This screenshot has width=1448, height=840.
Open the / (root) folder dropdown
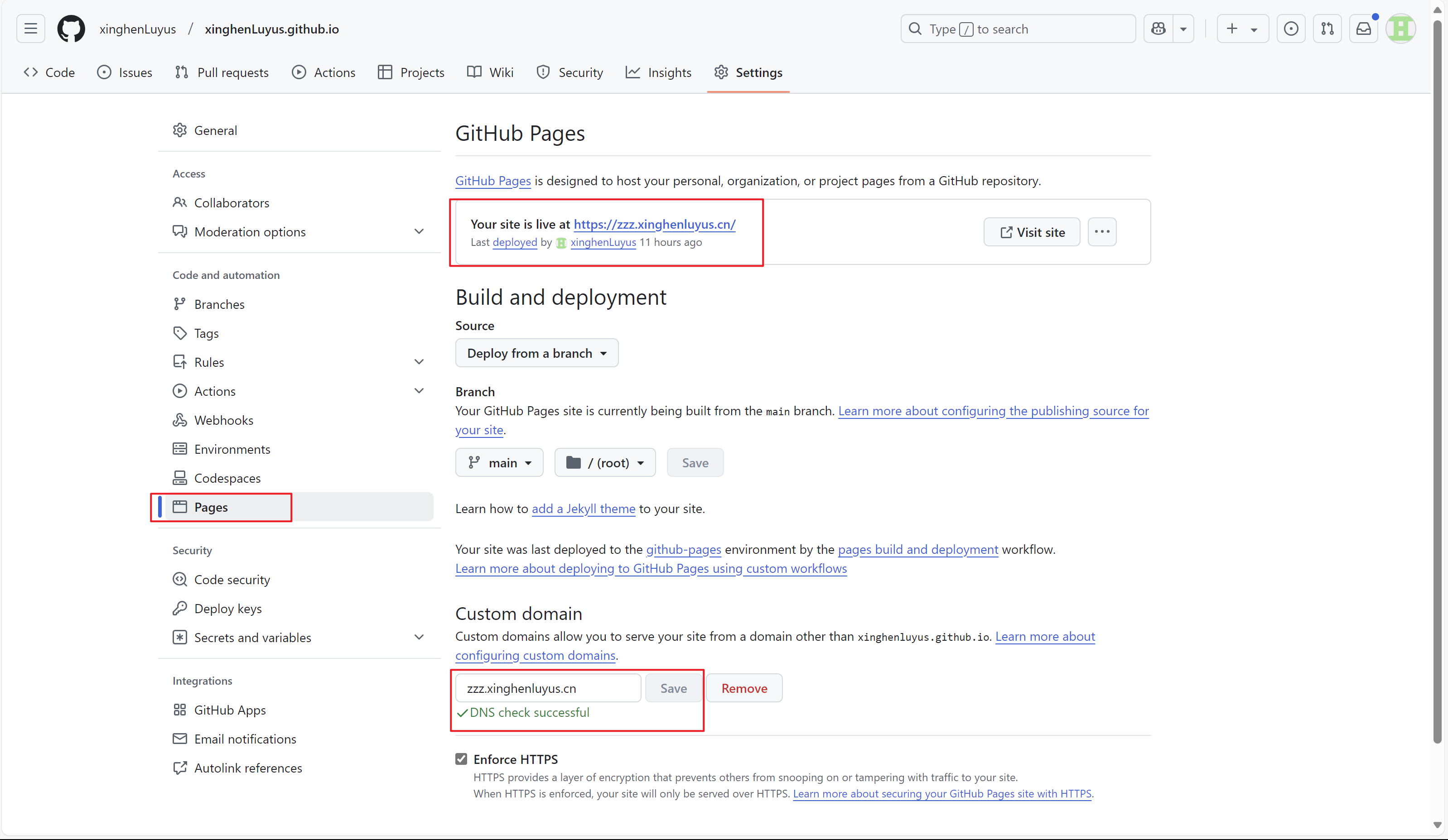604,463
